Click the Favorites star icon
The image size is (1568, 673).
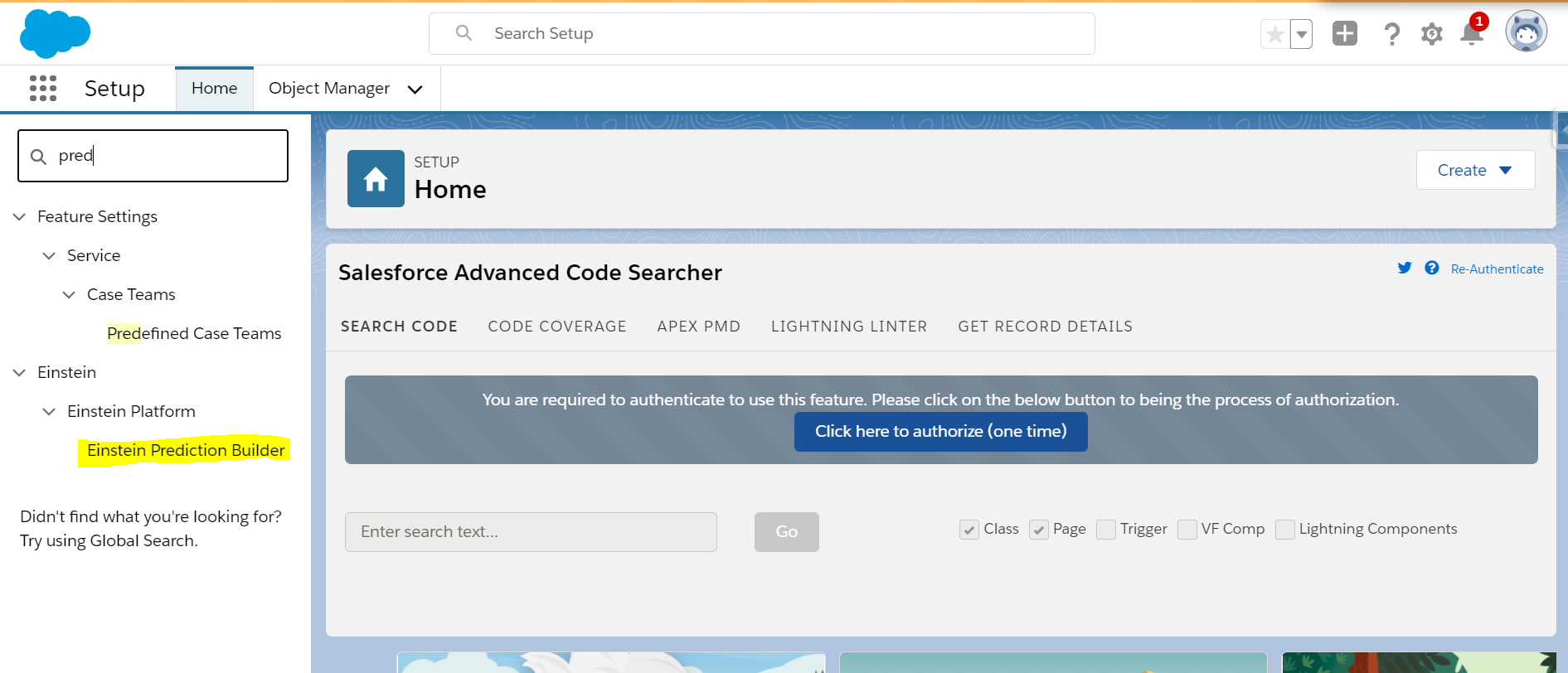[1275, 35]
